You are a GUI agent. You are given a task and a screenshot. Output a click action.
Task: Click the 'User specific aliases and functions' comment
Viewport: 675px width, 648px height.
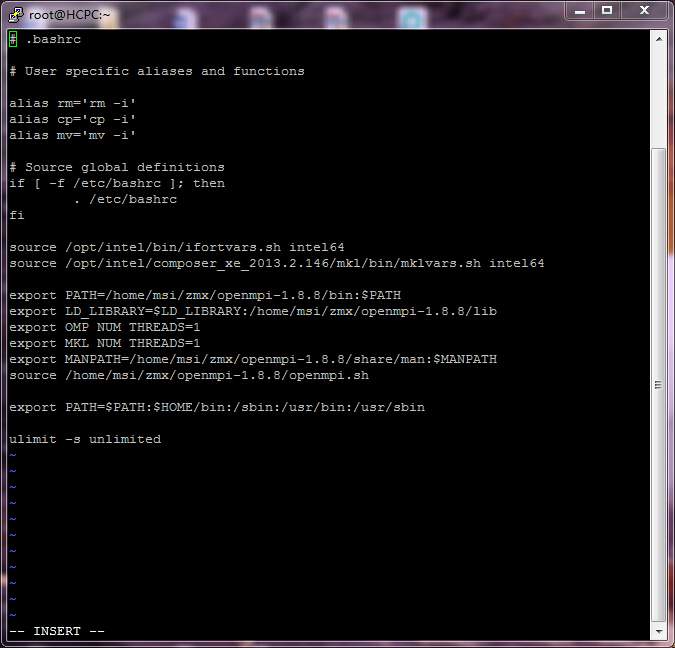click(165, 71)
